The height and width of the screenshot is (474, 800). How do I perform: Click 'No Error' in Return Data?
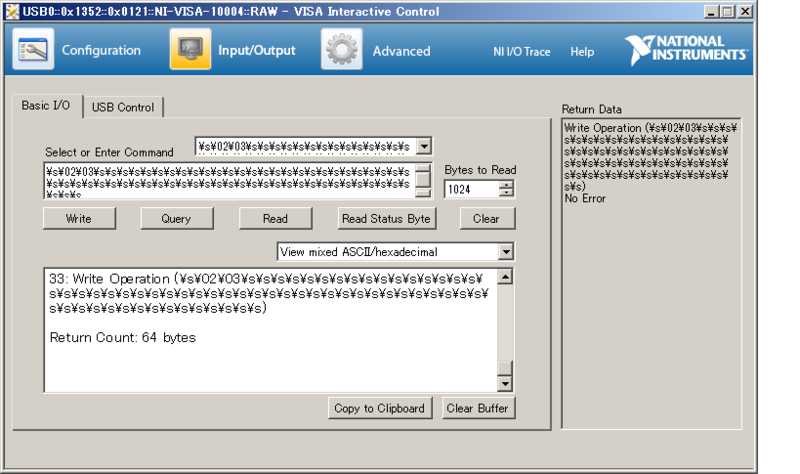click(585, 198)
